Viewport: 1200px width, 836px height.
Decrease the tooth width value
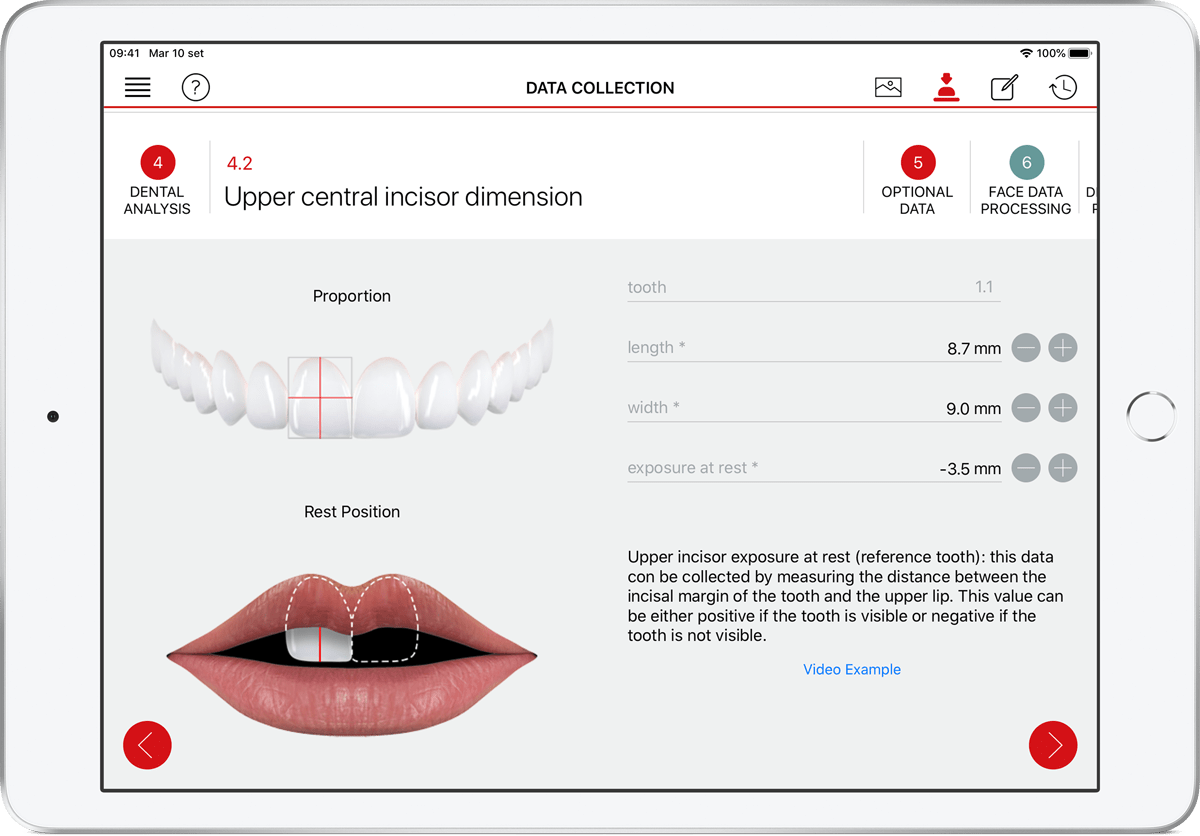click(x=1026, y=407)
